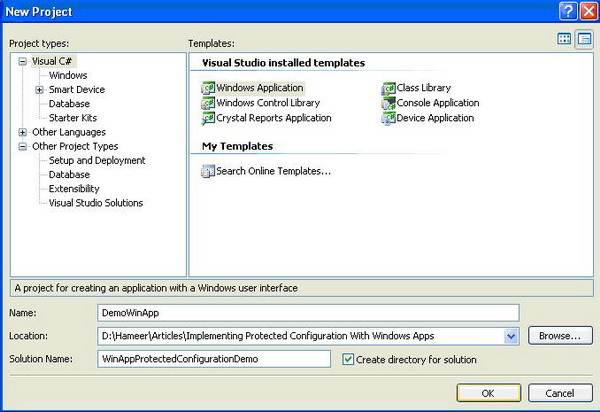Select the Windows Control Library template icon
Image resolution: width=600 pixels, height=412 pixels.
pyautogui.click(x=208, y=103)
